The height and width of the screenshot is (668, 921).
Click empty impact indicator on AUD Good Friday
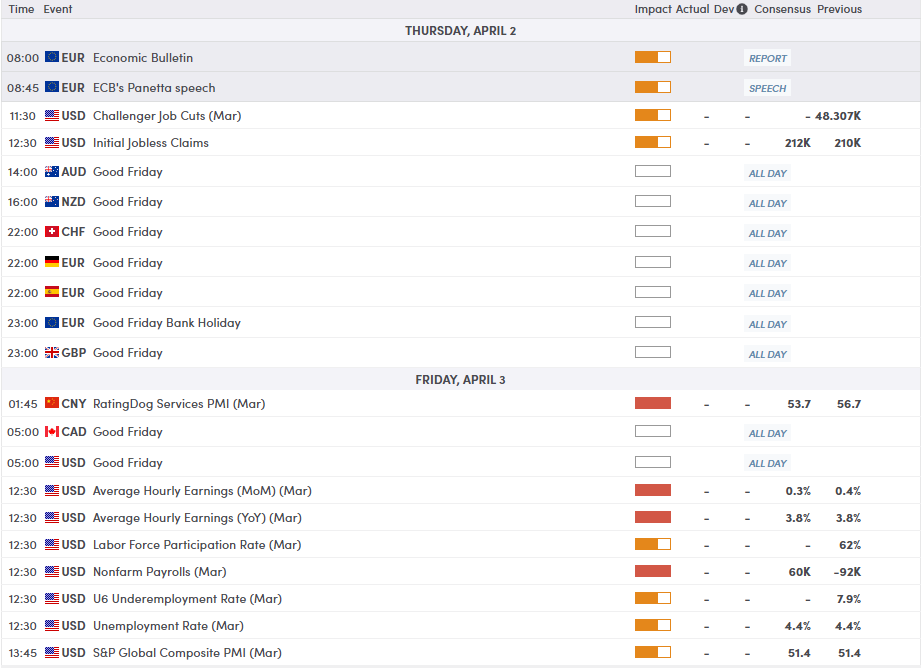coord(653,171)
